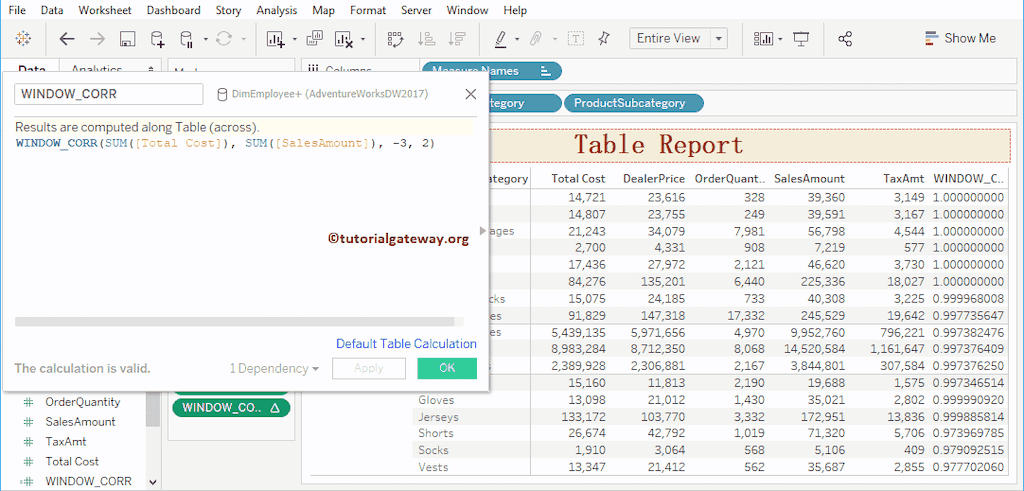Open the Analysis menu
1024x491 pixels.
(x=276, y=10)
